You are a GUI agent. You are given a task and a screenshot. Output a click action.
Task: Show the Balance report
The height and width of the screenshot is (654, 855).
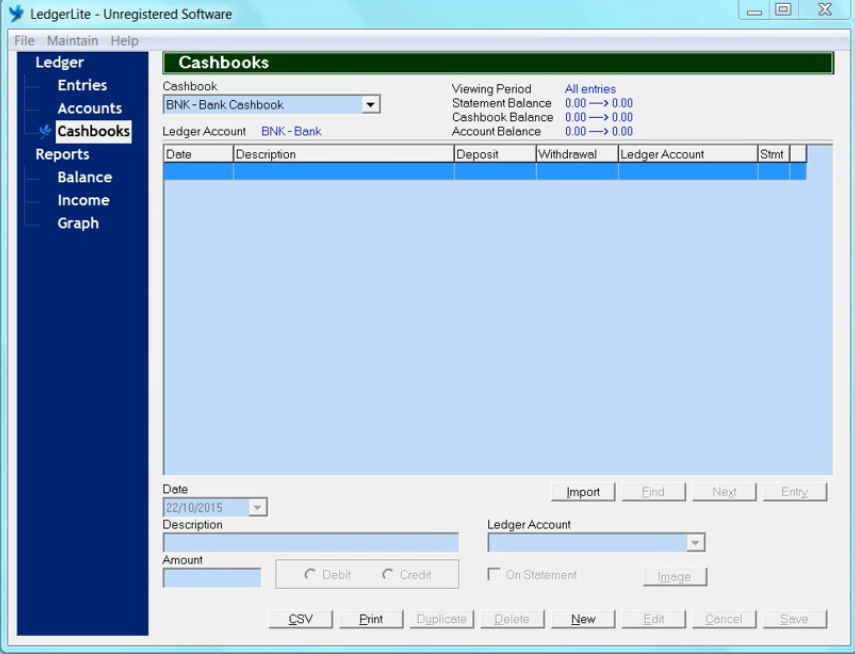coord(84,177)
